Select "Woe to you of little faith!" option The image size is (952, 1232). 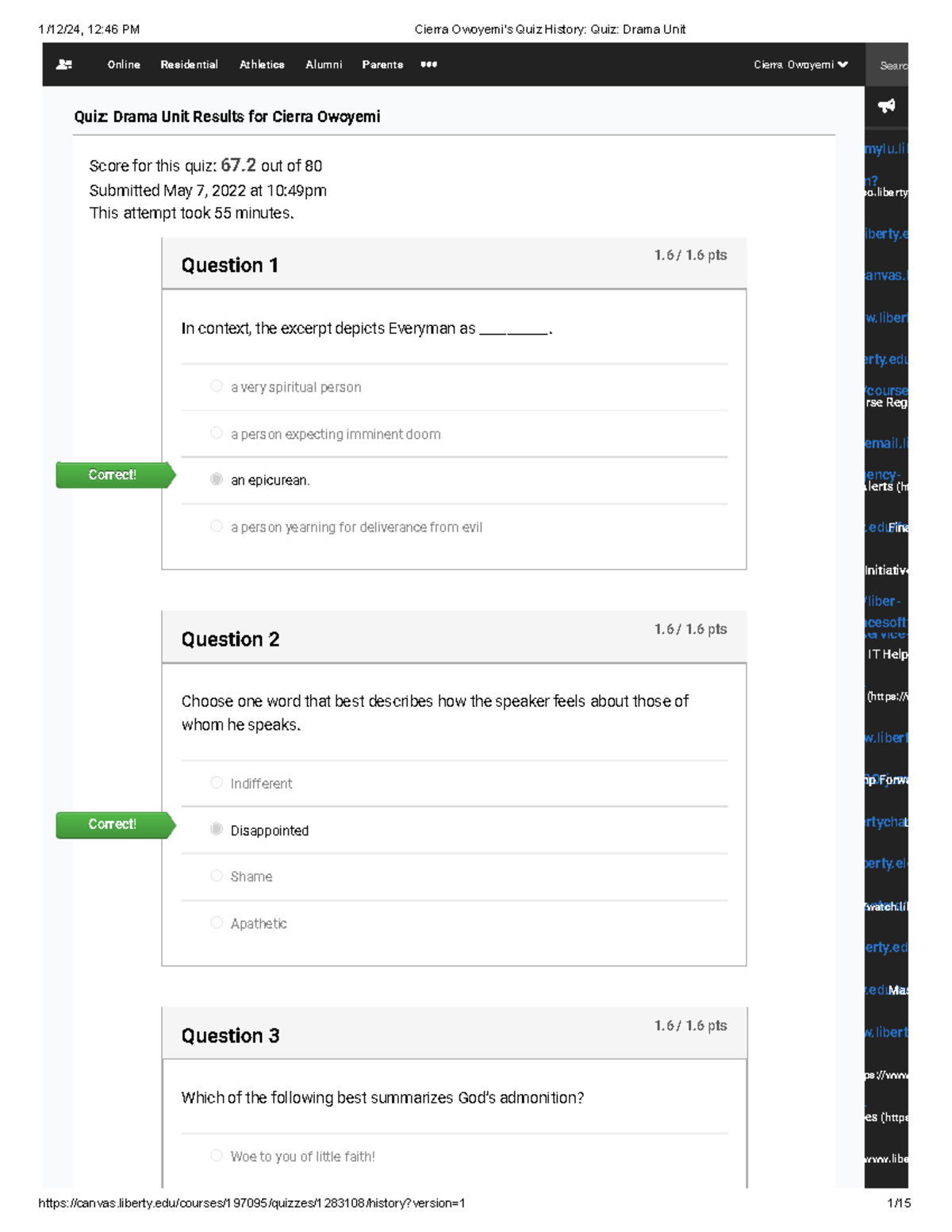point(217,1156)
